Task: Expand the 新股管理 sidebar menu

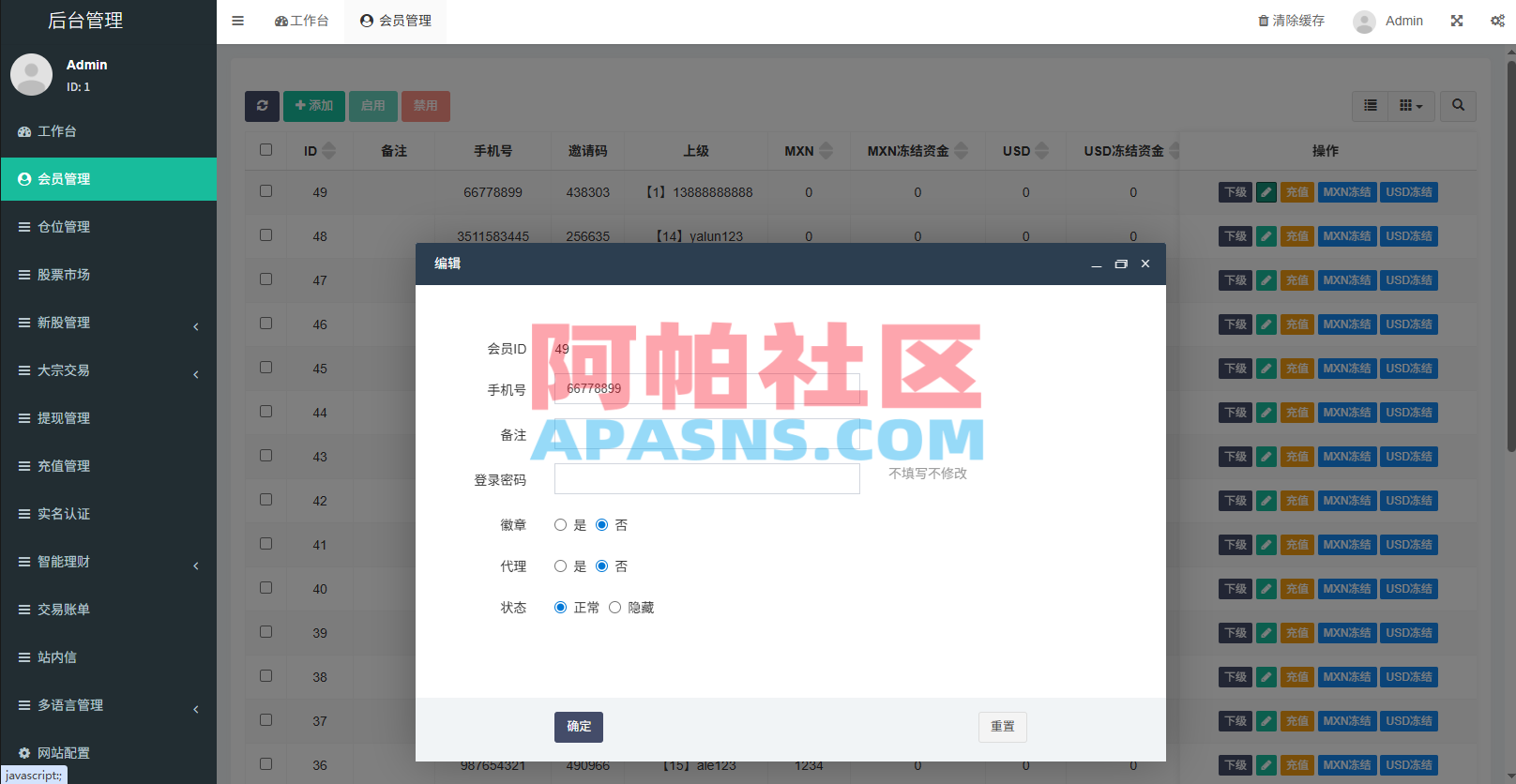Action: [108, 323]
